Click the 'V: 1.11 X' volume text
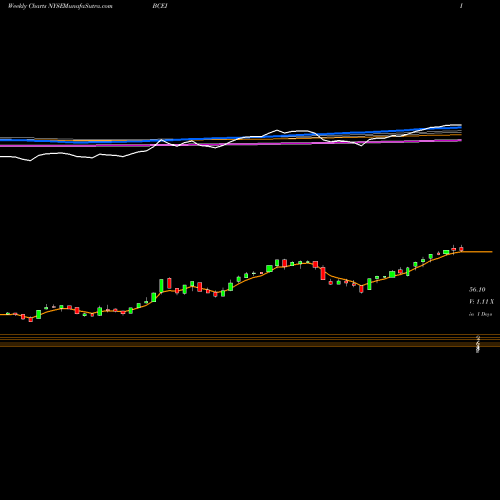The image size is (500, 500). [x=481, y=302]
